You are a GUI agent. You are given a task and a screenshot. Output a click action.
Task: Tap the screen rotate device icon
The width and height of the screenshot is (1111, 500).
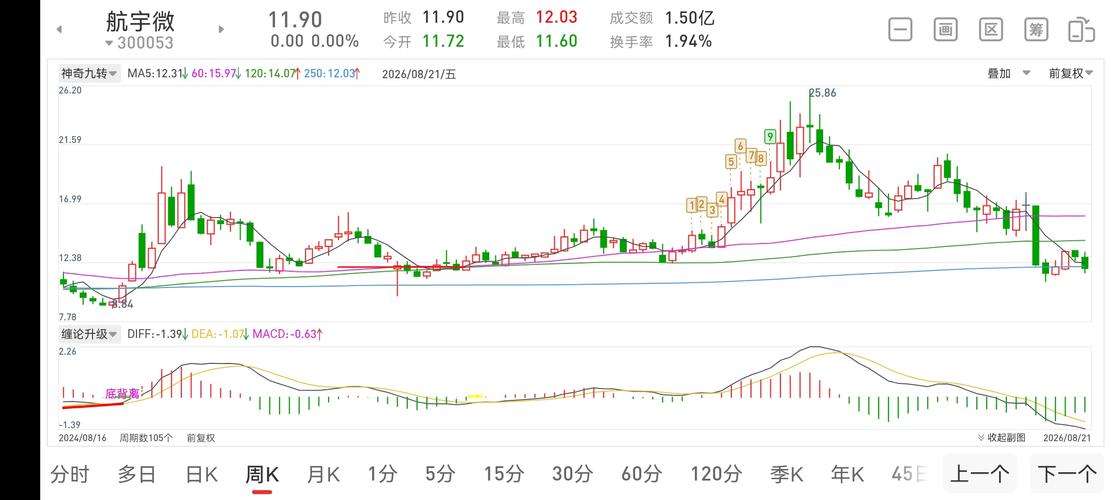(x=1081, y=30)
